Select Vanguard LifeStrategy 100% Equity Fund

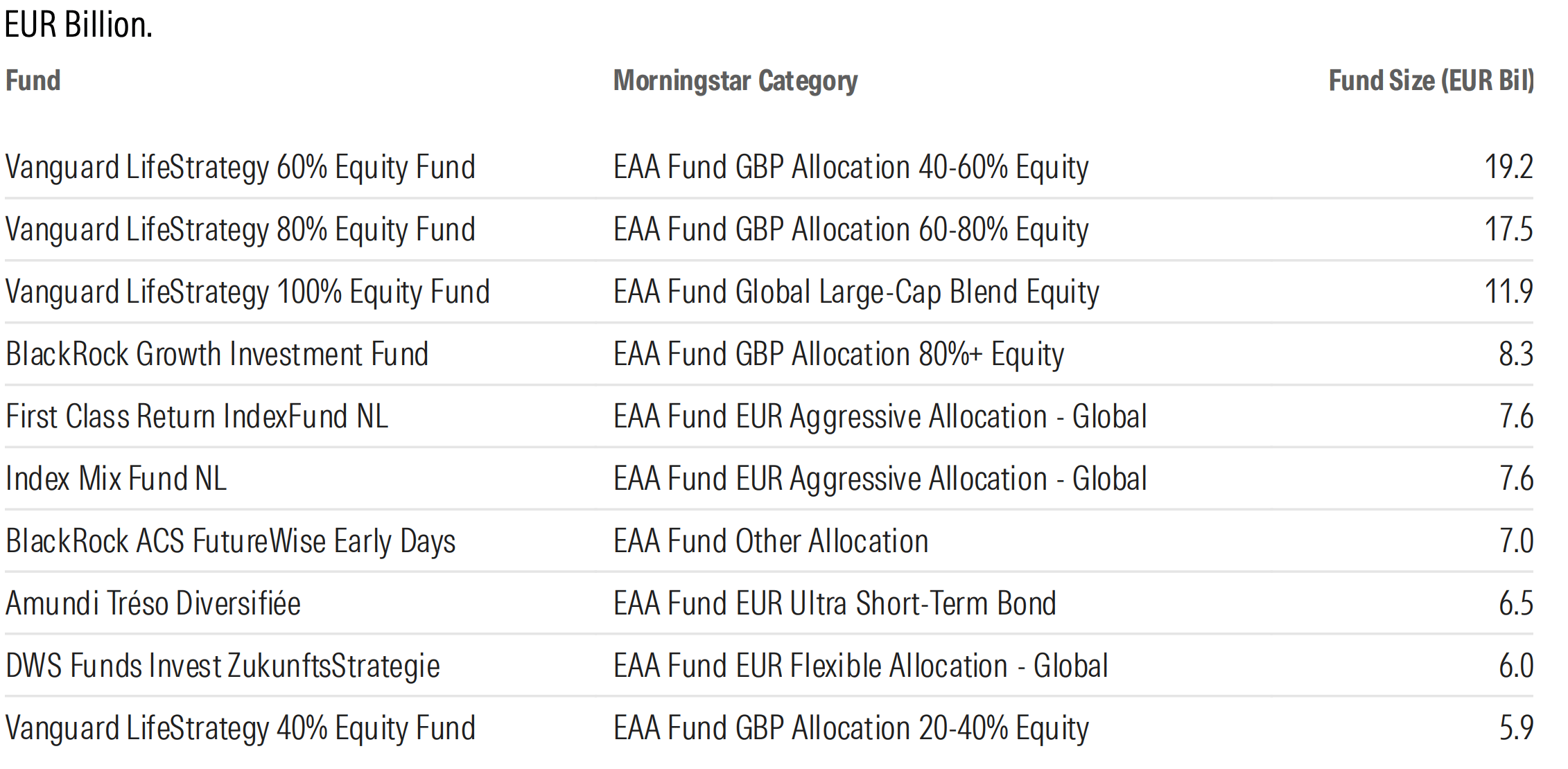(x=247, y=292)
